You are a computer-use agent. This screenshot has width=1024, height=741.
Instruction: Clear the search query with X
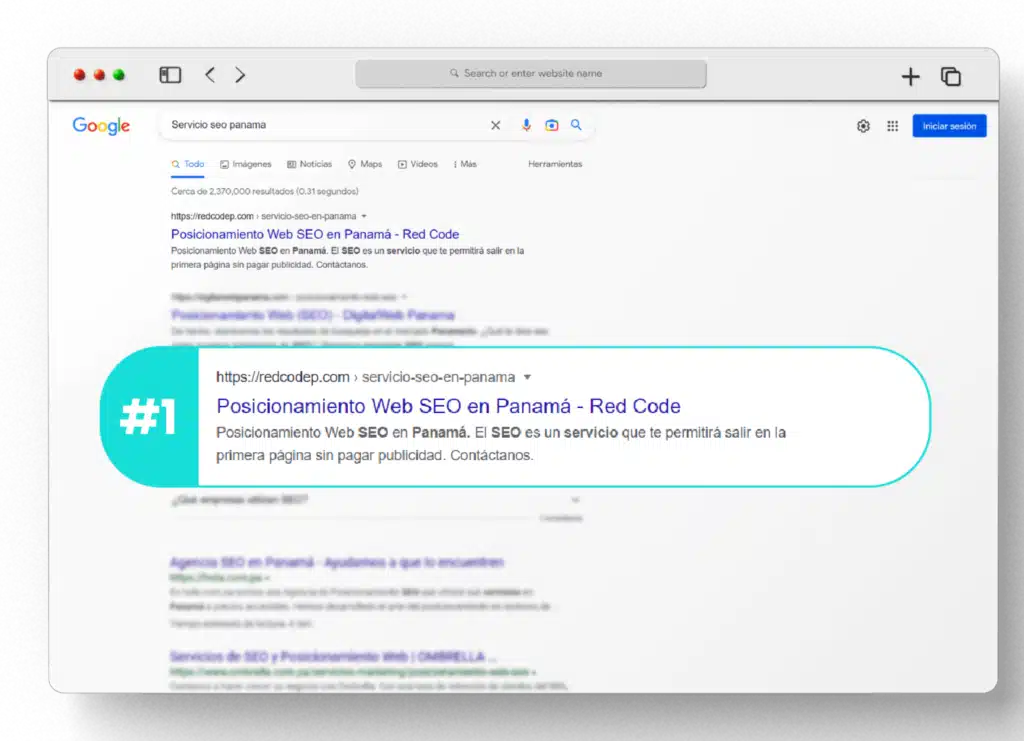(x=496, y=125)
